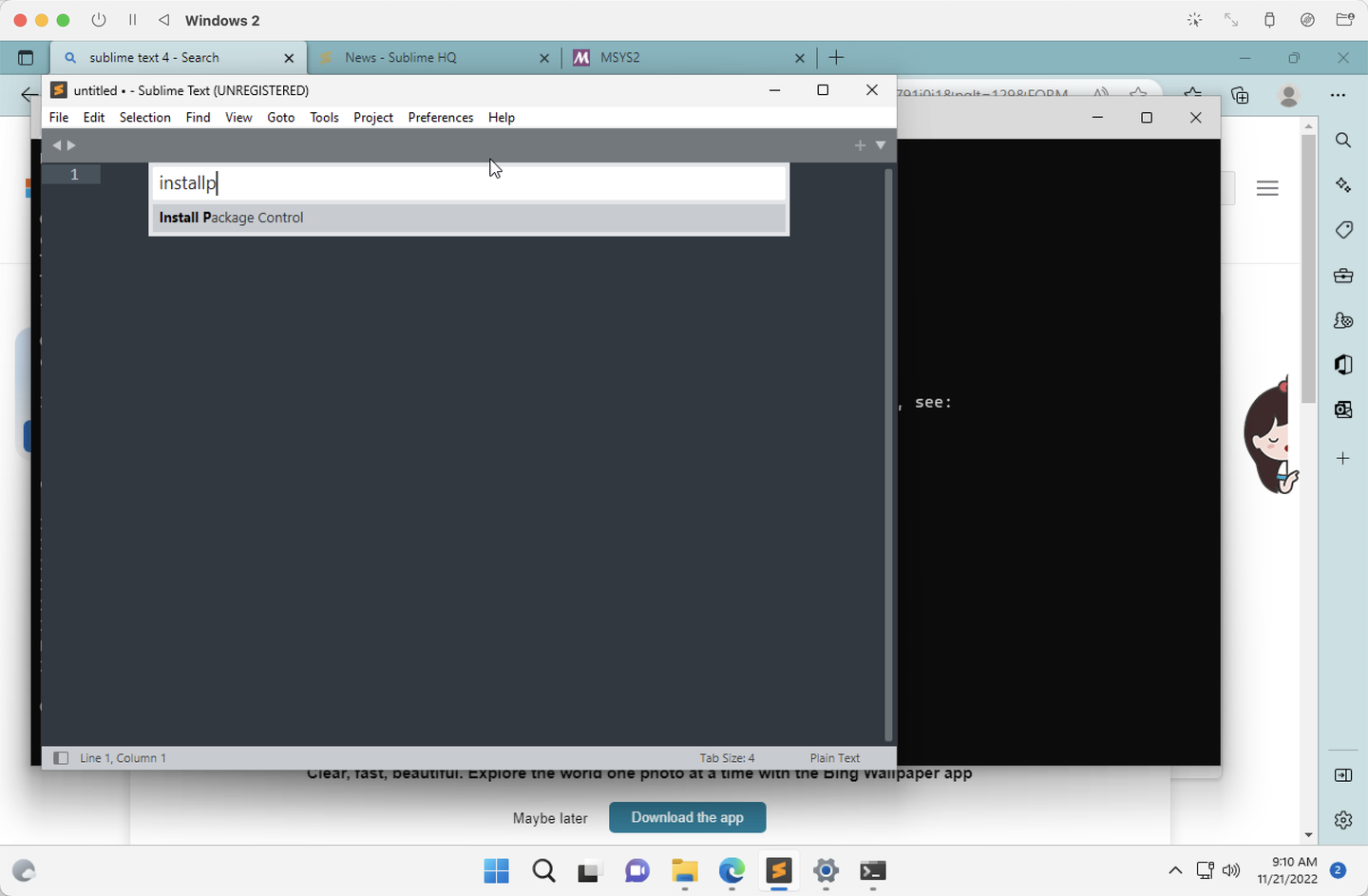Change Tab Size: 4 in the status bar
1368x896 pixels.
coord(728,757)
